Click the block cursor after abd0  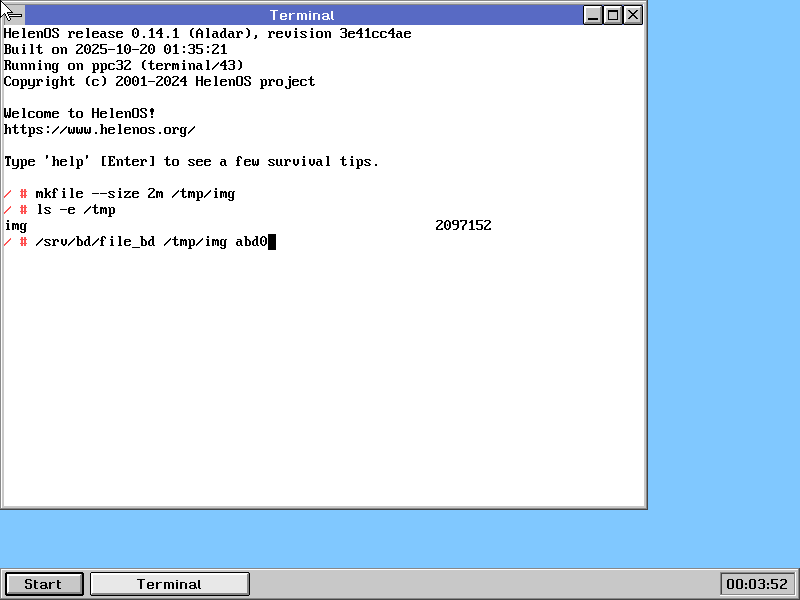[x=271, y=242]
